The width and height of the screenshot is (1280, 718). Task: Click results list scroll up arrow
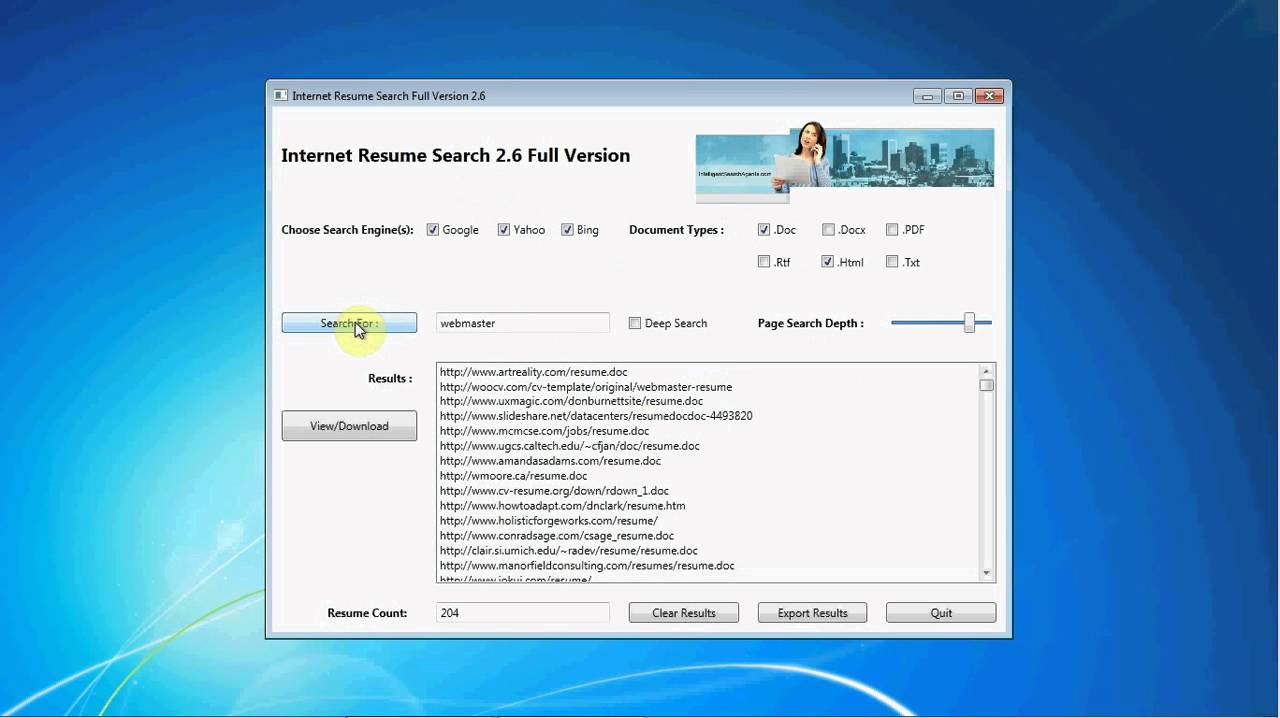(987, 371)
